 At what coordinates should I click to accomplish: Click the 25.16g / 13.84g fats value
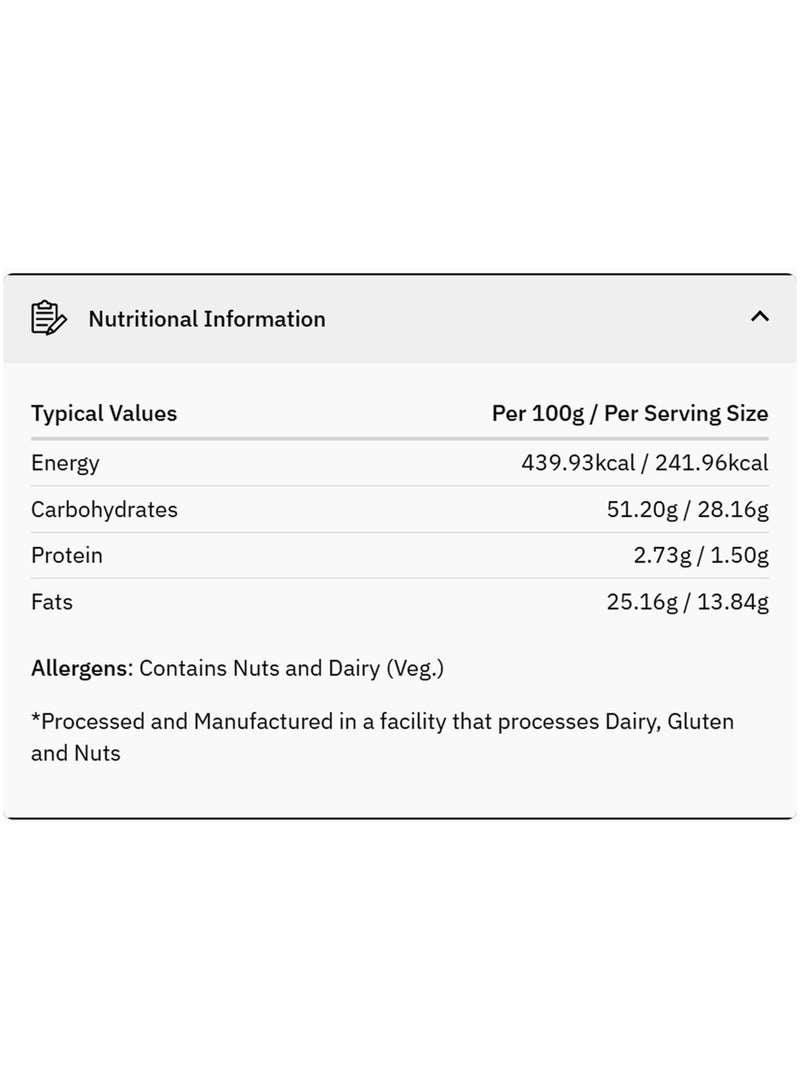point(687,602)
